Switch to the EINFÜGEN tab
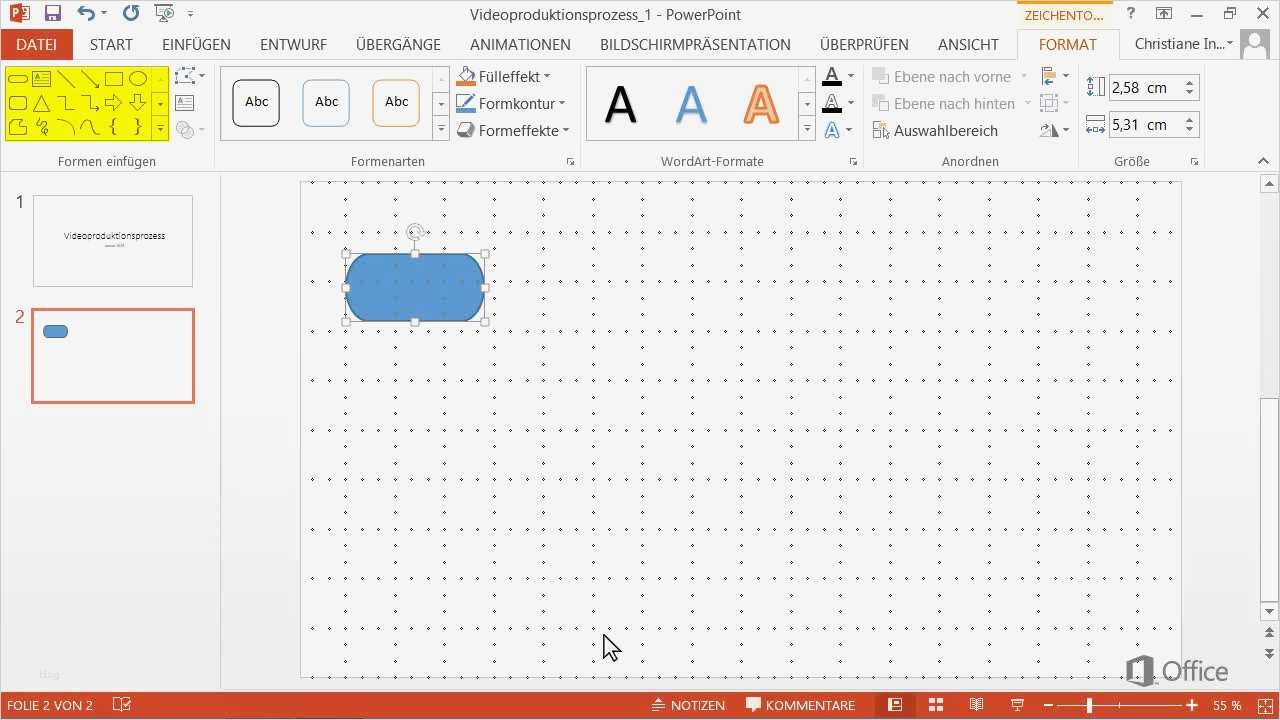The image size is (1280, 720). [x=196, y=44]
